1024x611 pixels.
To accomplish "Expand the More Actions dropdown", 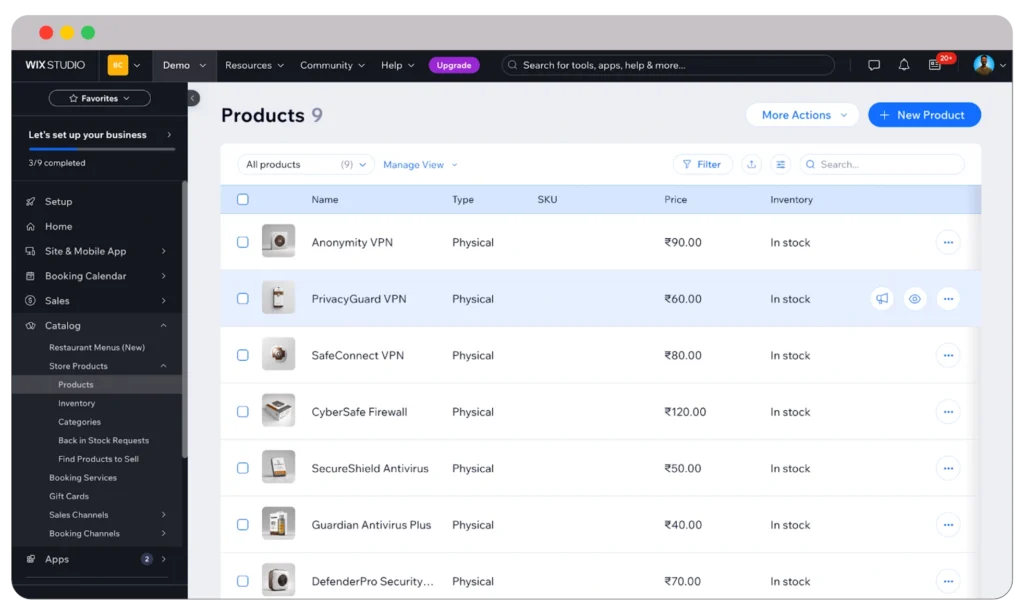I will point(801,115).
